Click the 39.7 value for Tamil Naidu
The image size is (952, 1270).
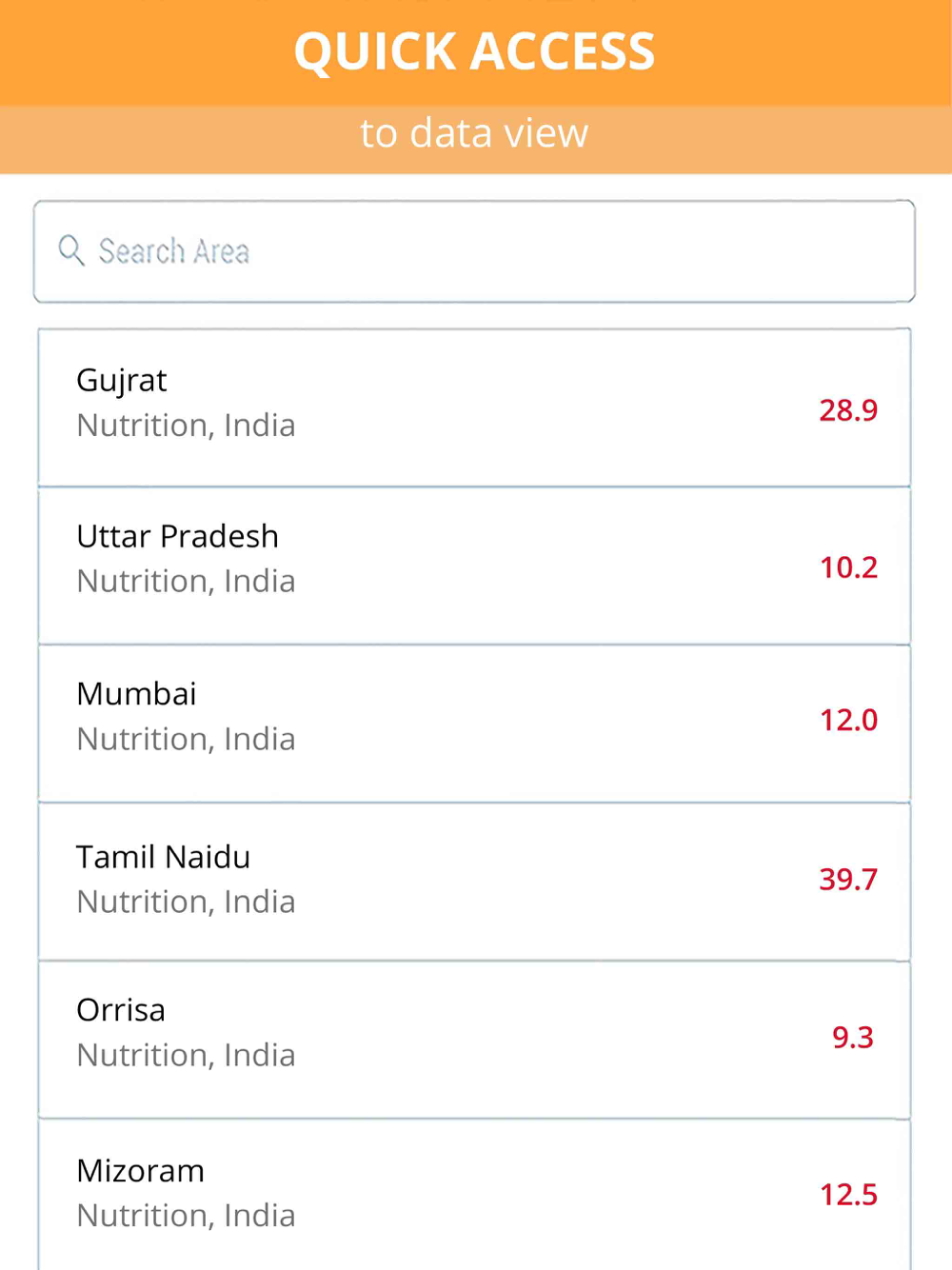click(x=848, y=879)
